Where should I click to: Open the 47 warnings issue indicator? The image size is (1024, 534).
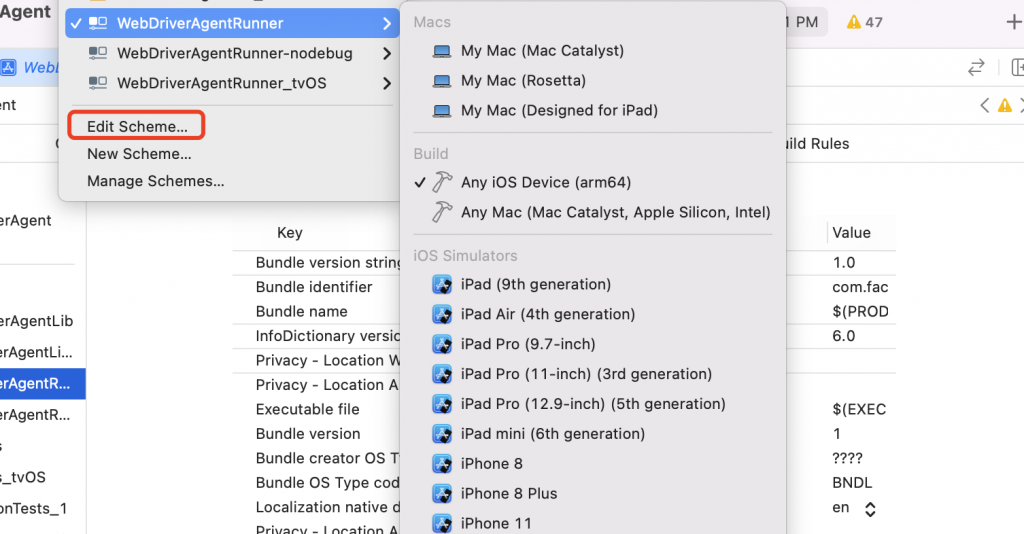point(864,22)
